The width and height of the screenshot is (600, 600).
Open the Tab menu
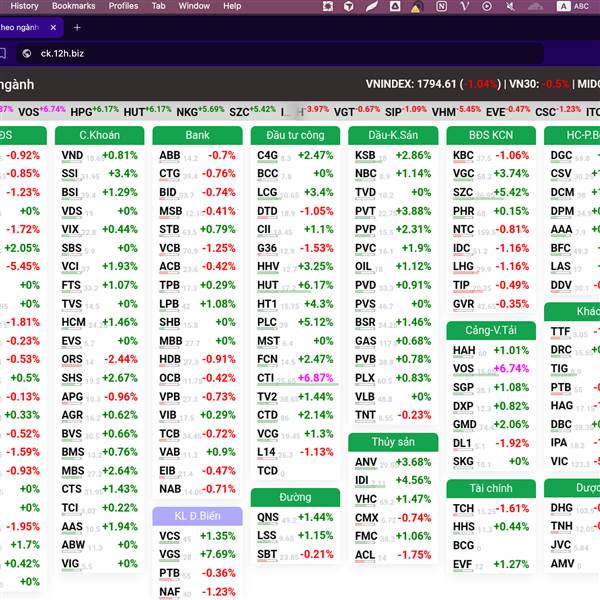click(x=158, y=6)
